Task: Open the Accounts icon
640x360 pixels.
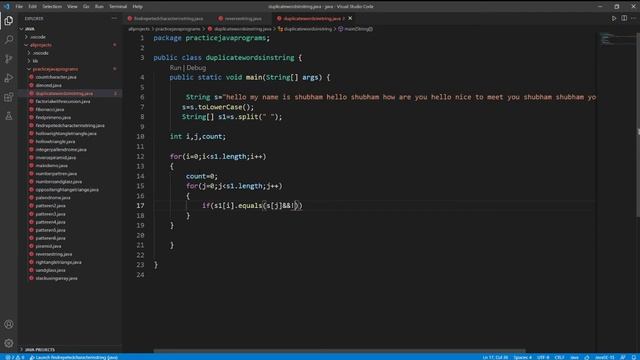Action: click(9, 324)
